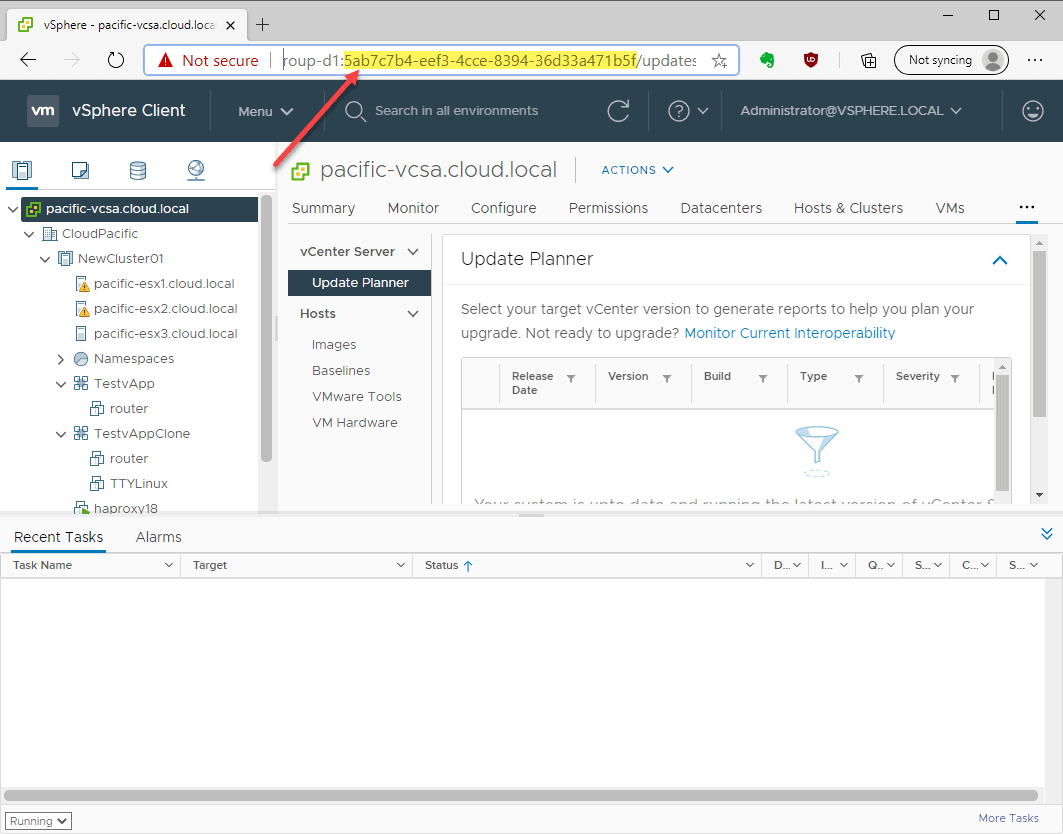Viewport: 1063px width, 834px height.
Task: Open the browser Collections icon
Action: 868,60
